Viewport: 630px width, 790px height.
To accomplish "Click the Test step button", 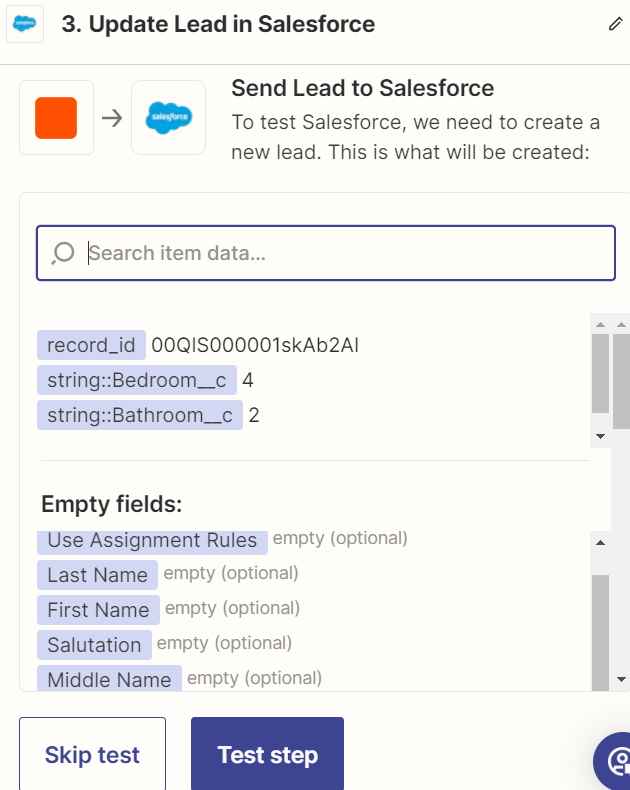I will 267,754.
